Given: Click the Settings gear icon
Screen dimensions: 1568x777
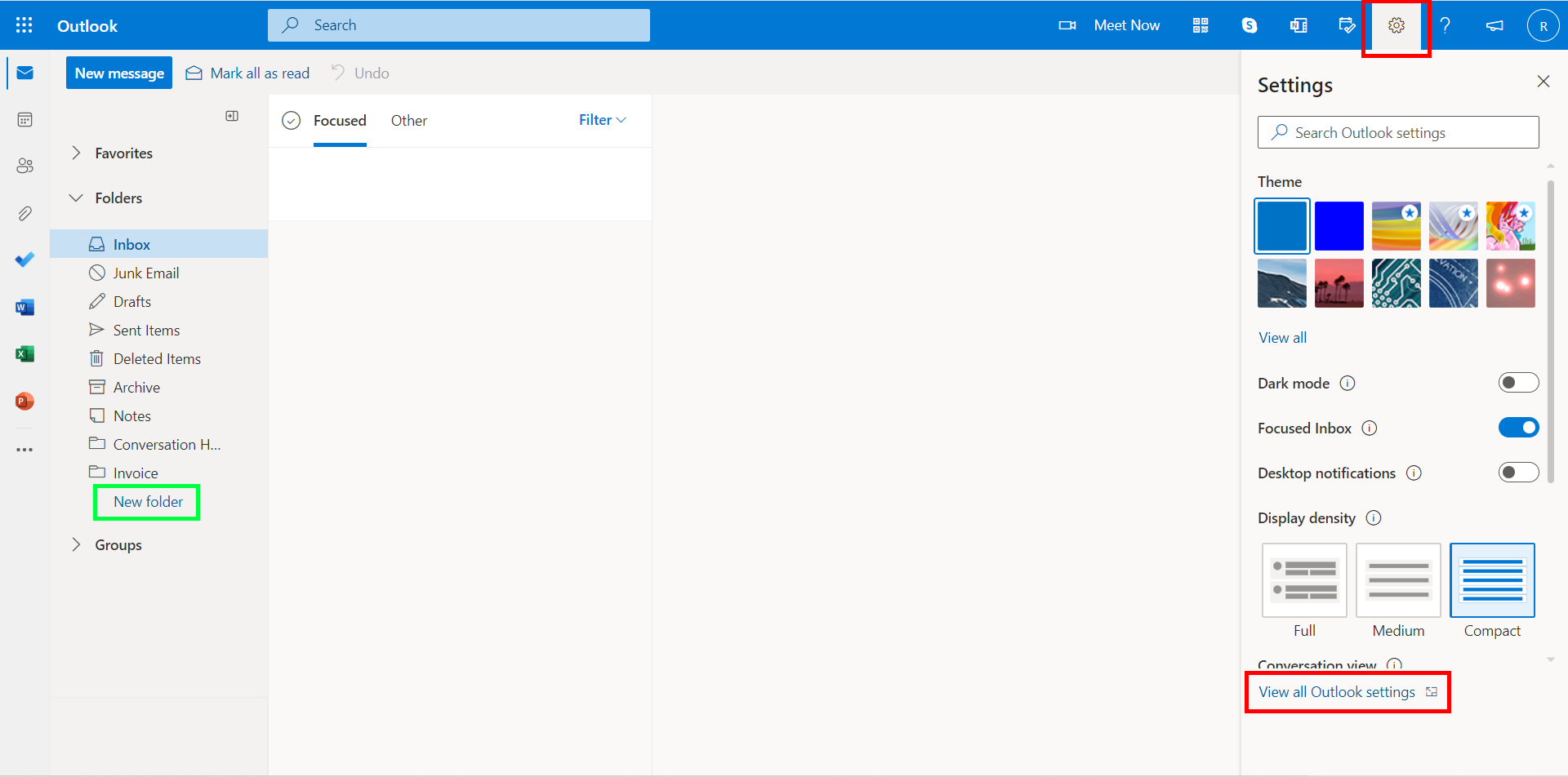Looking at the screenshot, I should [x=1396, y=25].
